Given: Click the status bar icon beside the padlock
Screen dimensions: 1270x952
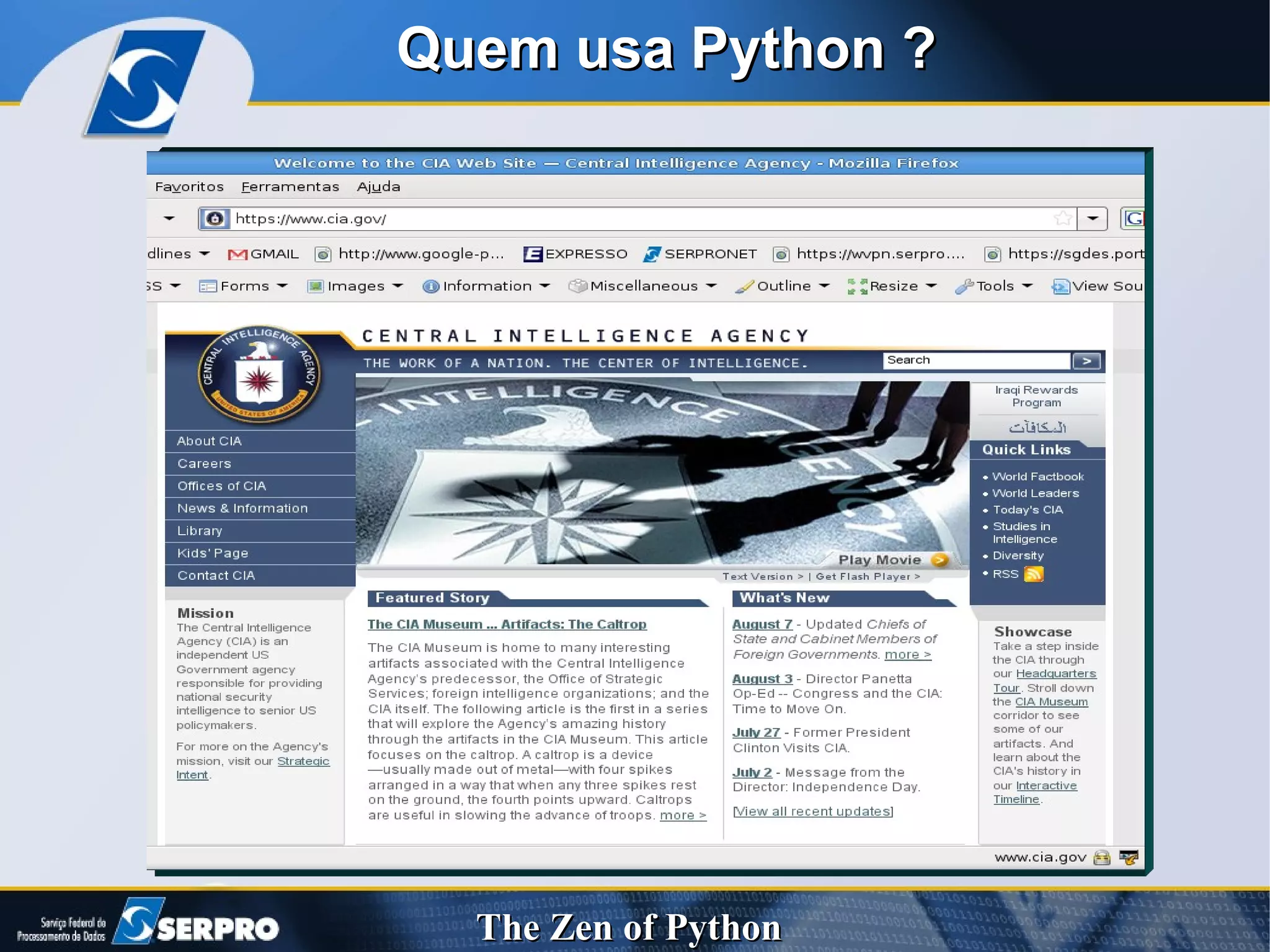Looking at the screenshot, I should point(1129,858).
